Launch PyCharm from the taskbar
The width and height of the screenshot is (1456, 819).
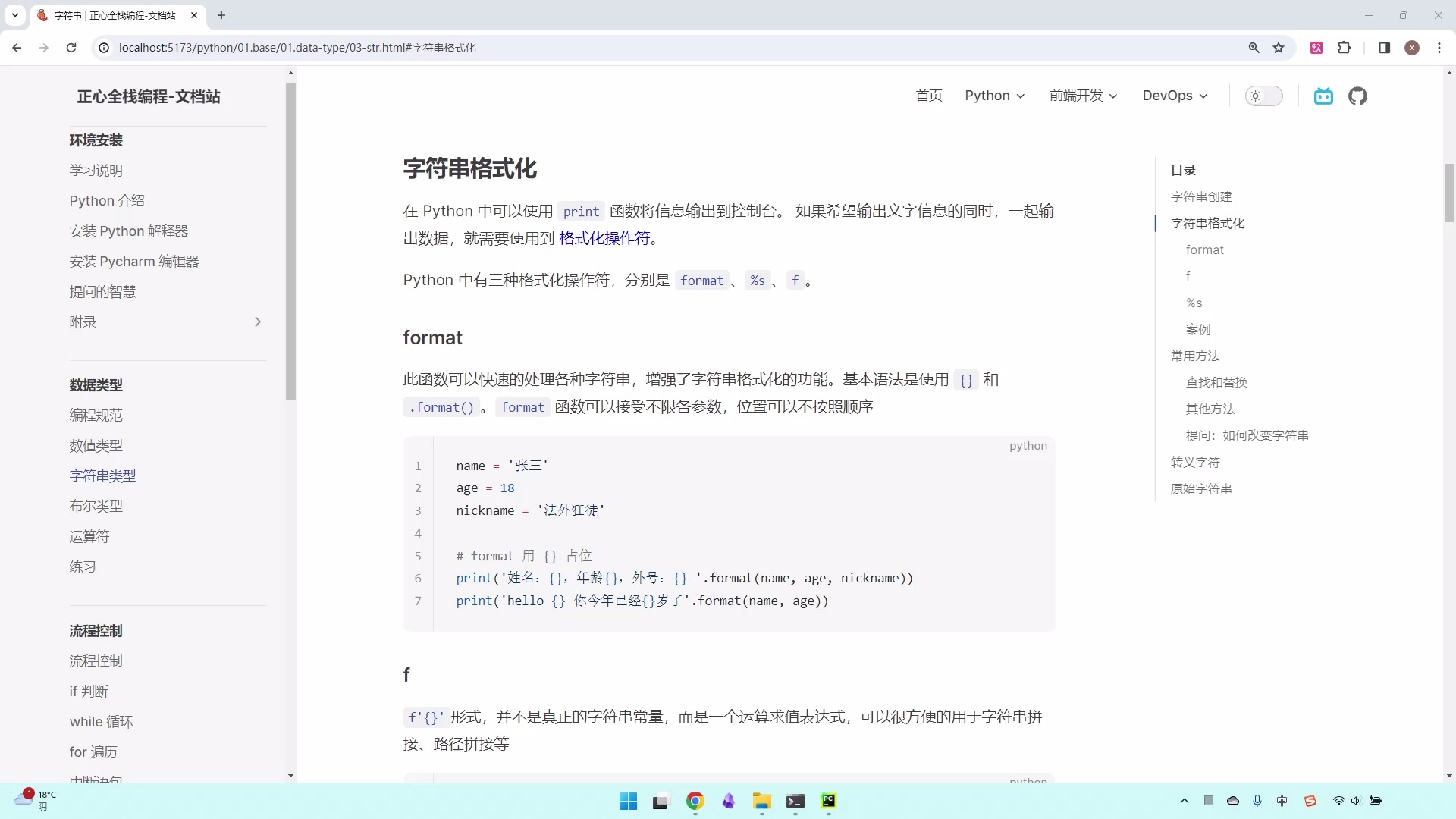[x=829, y=802]
